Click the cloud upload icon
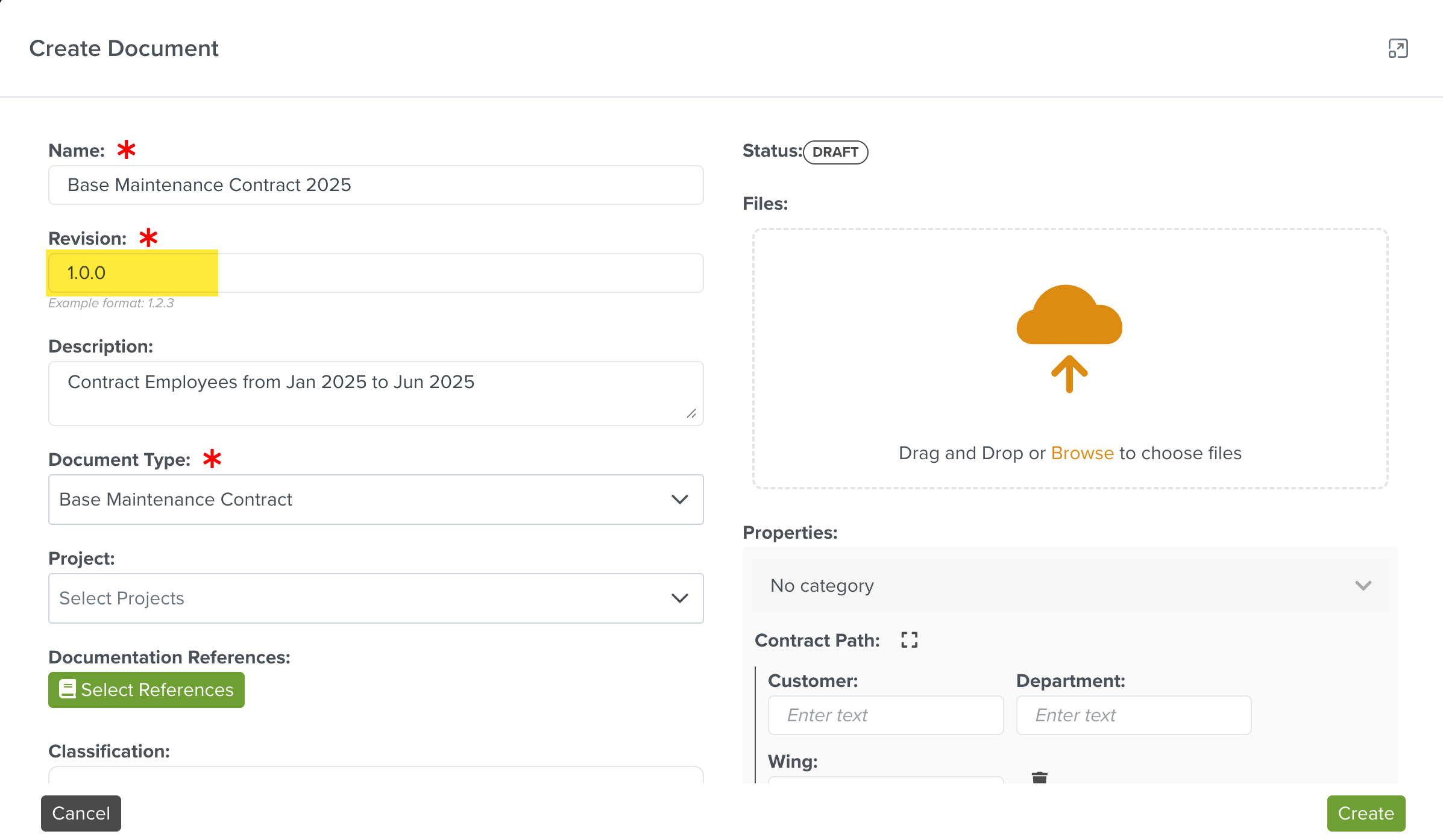Image resolution: width=1443 pixels, height=840 pixels. 1069,337
